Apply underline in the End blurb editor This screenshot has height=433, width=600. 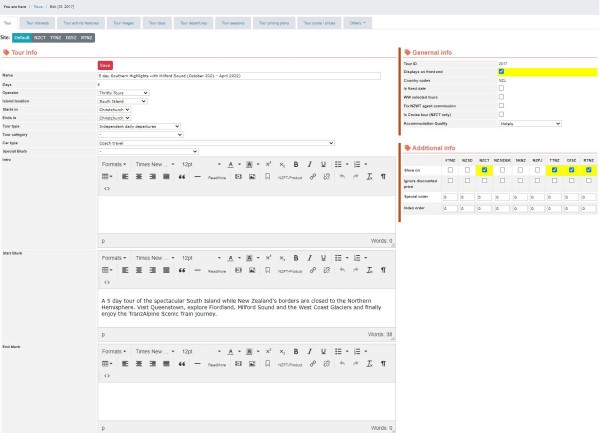click(323, 352)
